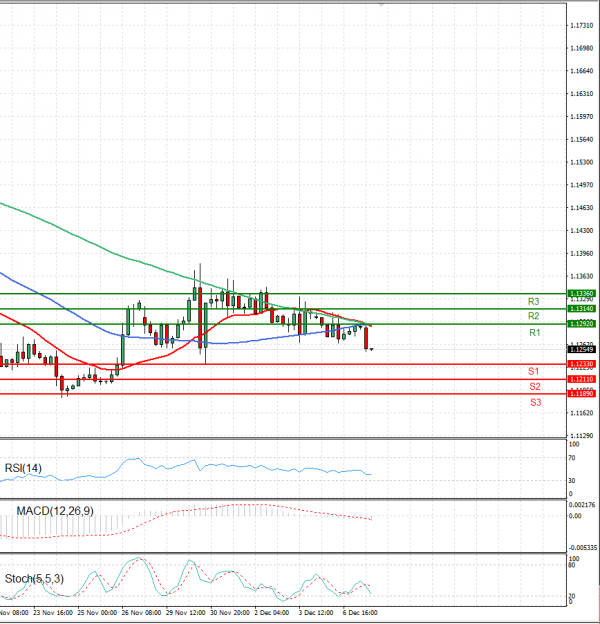
Task: Click the 23 Nov 16:00 time label
Action: click(53, 612)
